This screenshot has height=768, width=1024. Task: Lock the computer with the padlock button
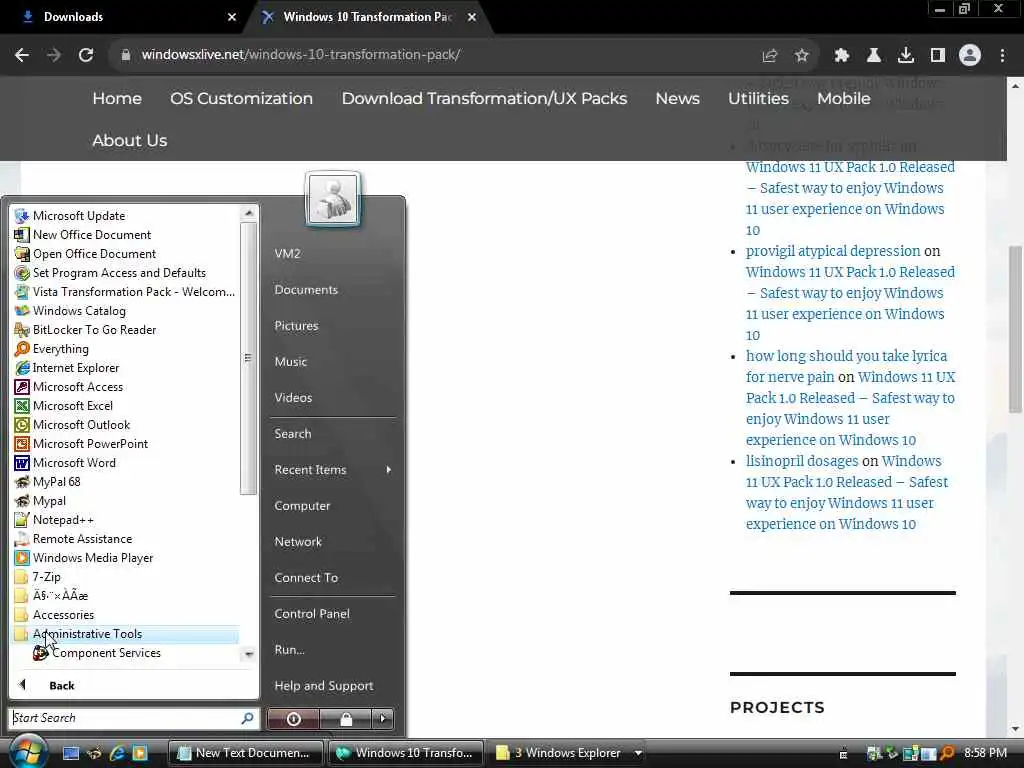tap(345, 719)
